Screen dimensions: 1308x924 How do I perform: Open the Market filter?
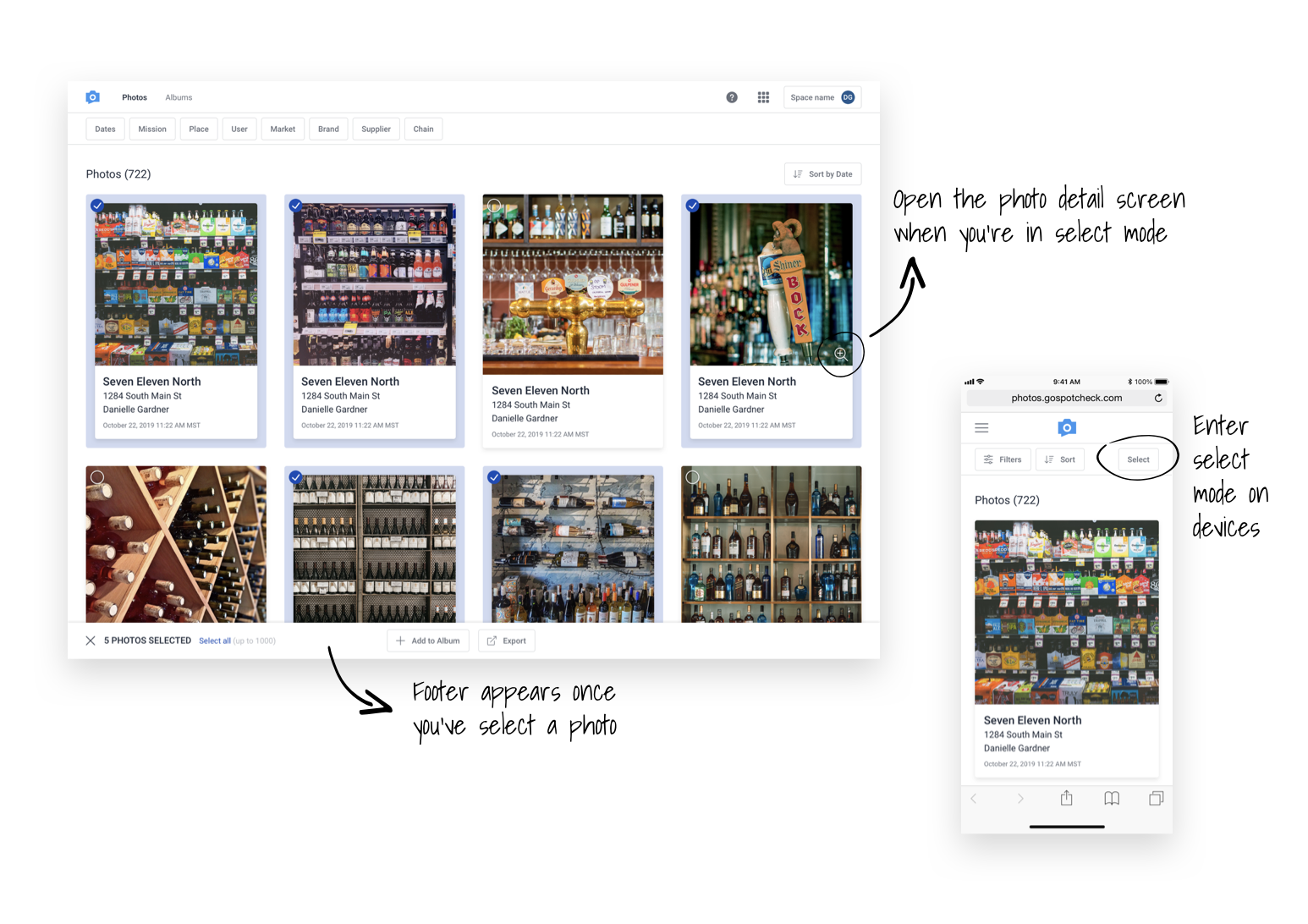(x=283, y=129)
